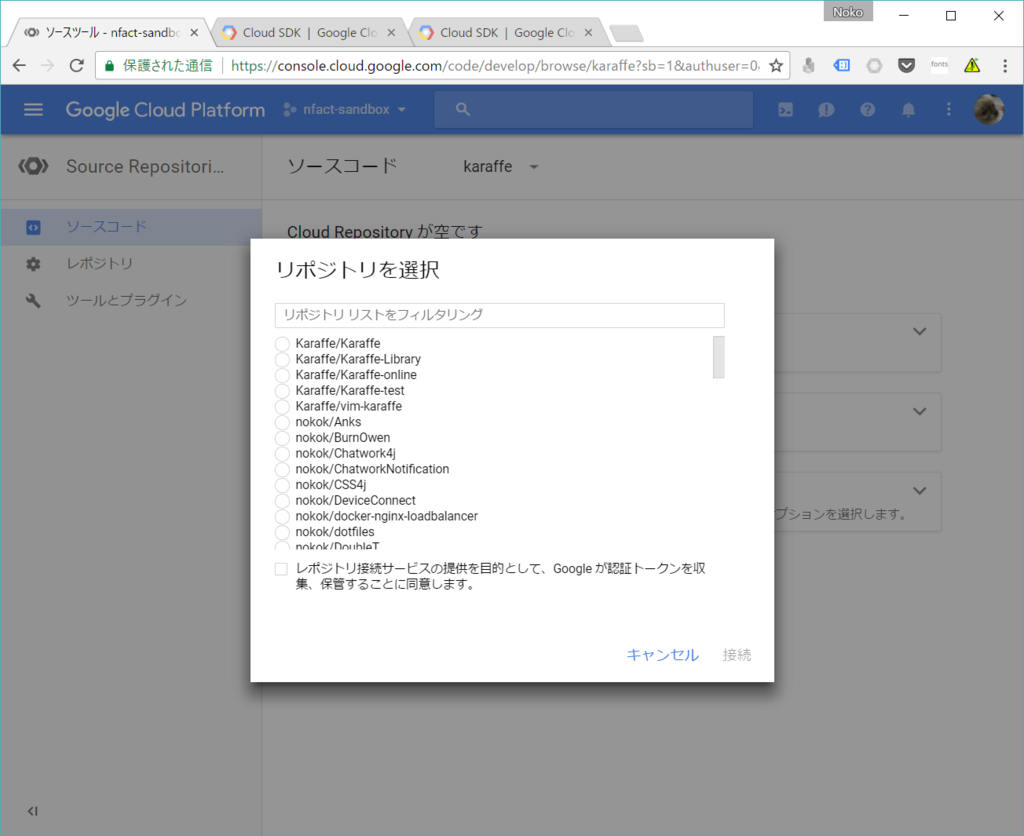This screenshot has width=1024, height=836.
Task: Select the Karaffe/Karaffe radio button
Action: pos(282,344)
